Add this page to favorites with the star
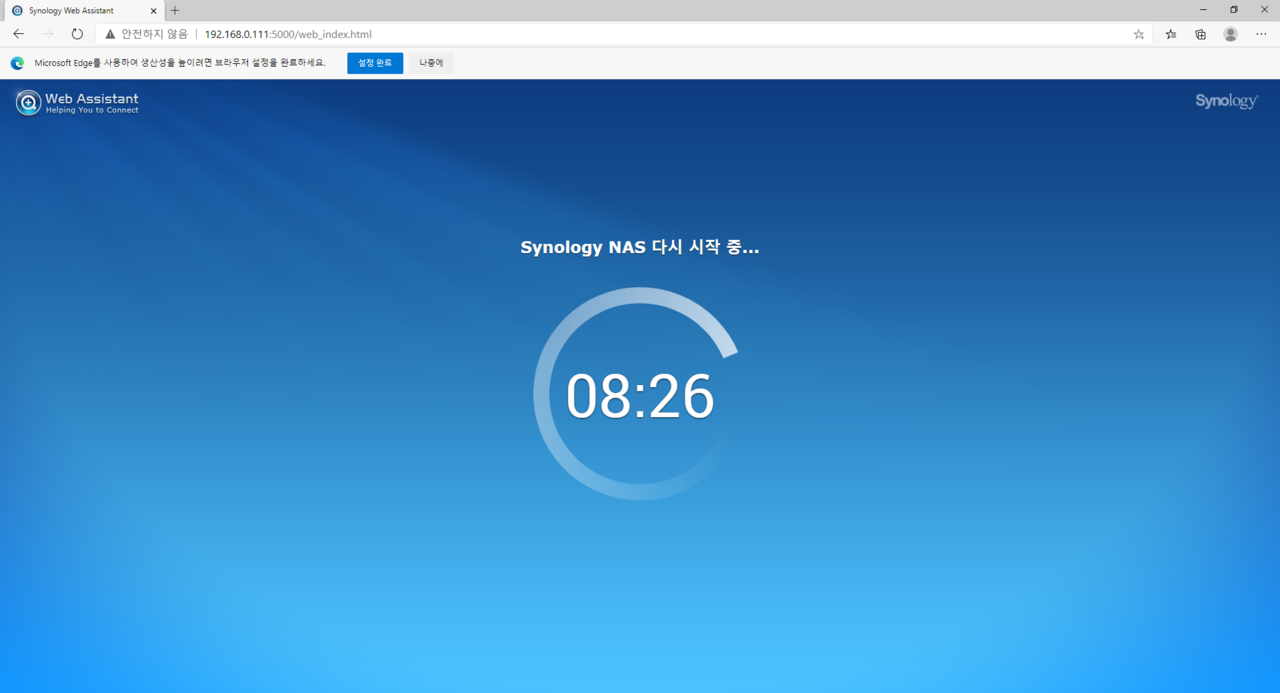This screenshot has height=693, width=1280. [x=1139, y=34]
